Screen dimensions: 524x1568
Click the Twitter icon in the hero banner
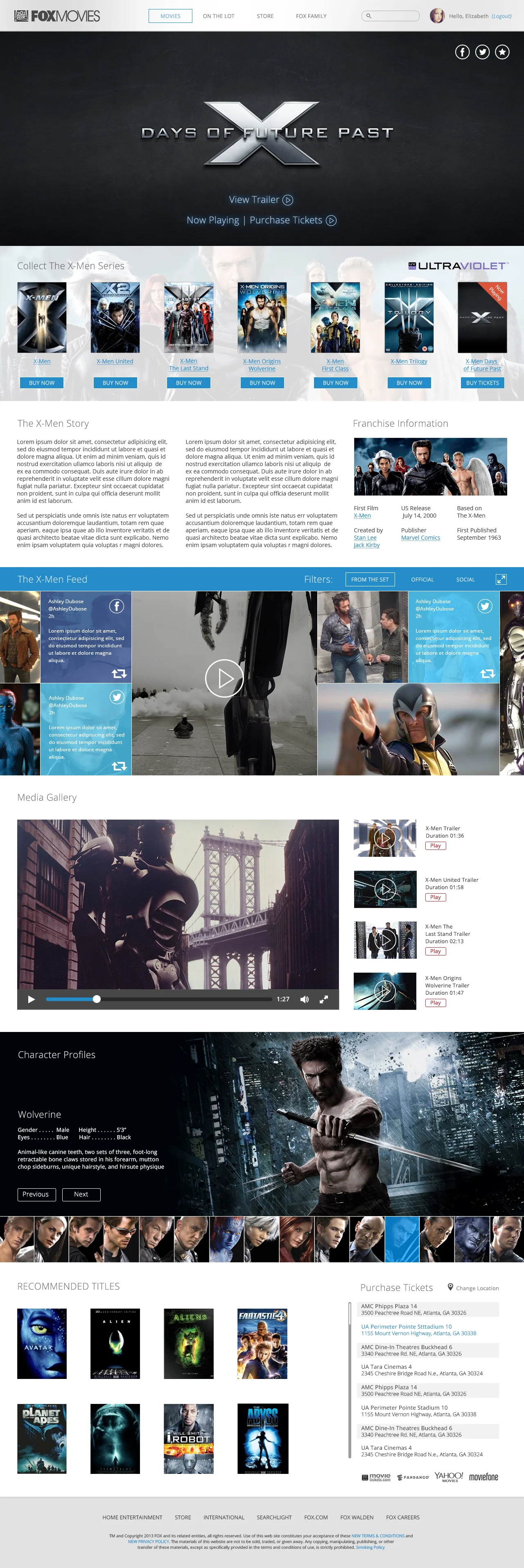pos(483,52)
